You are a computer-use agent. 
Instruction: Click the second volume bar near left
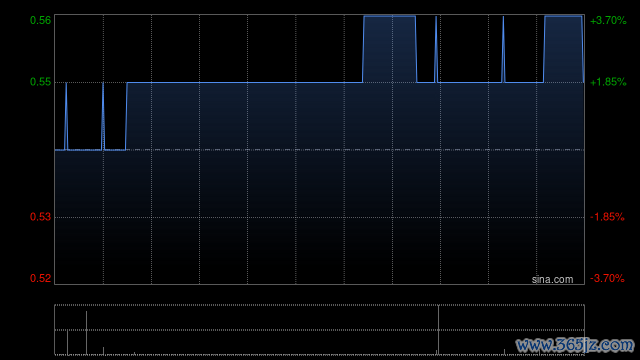(x=86, y=333)
